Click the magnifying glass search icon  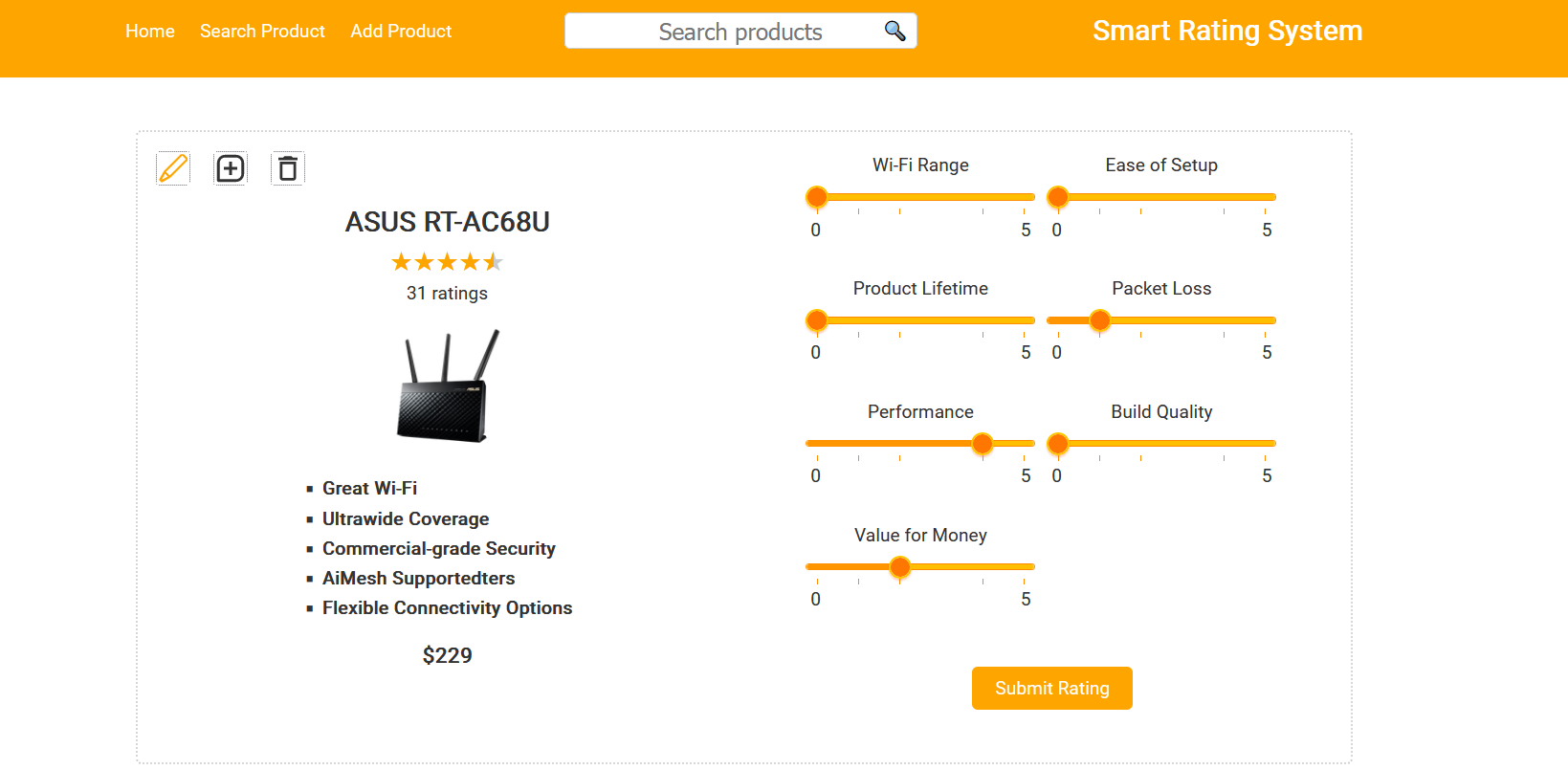coord(894,31)
